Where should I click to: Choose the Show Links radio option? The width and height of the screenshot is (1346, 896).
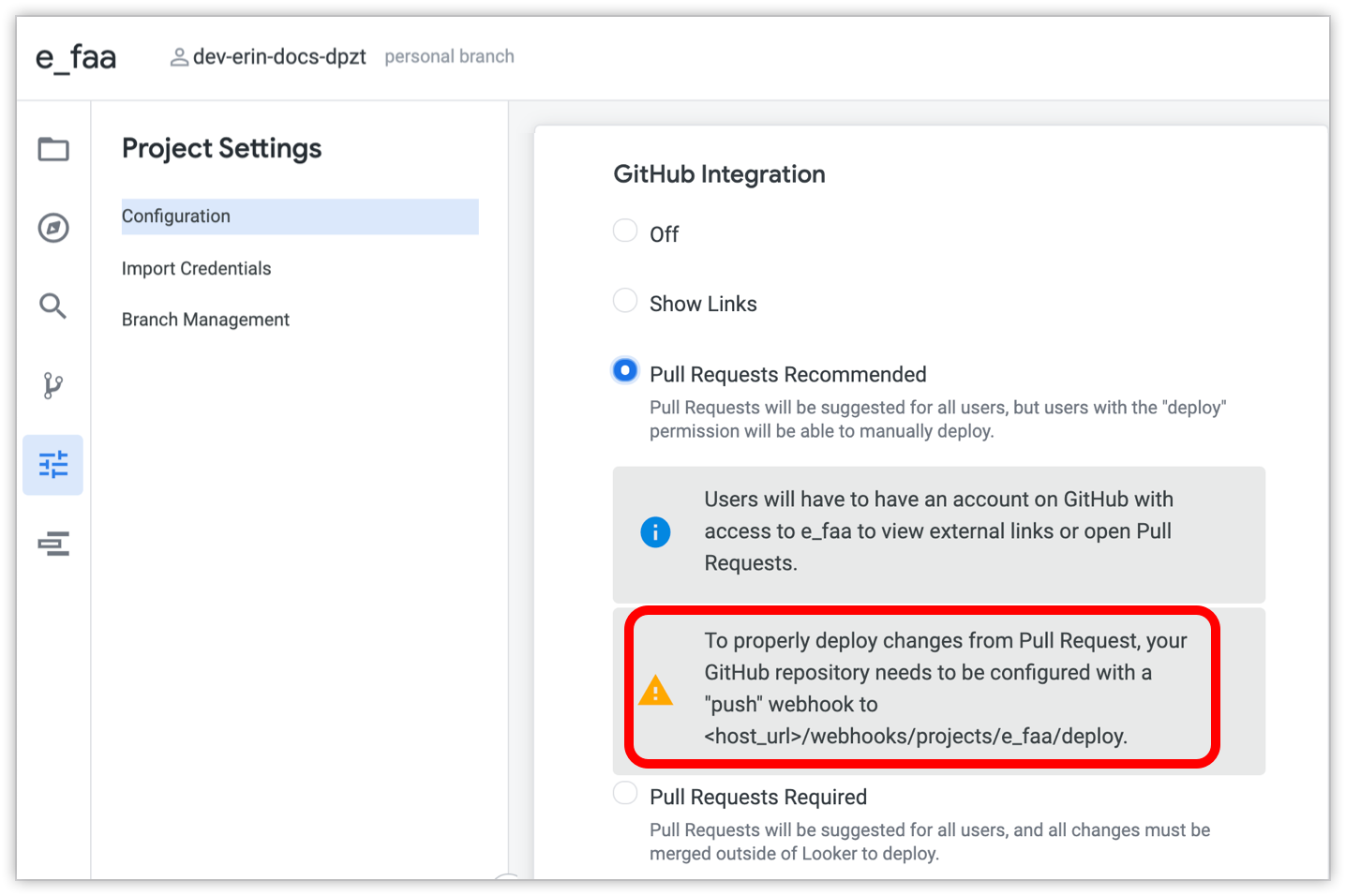[625, 301]
